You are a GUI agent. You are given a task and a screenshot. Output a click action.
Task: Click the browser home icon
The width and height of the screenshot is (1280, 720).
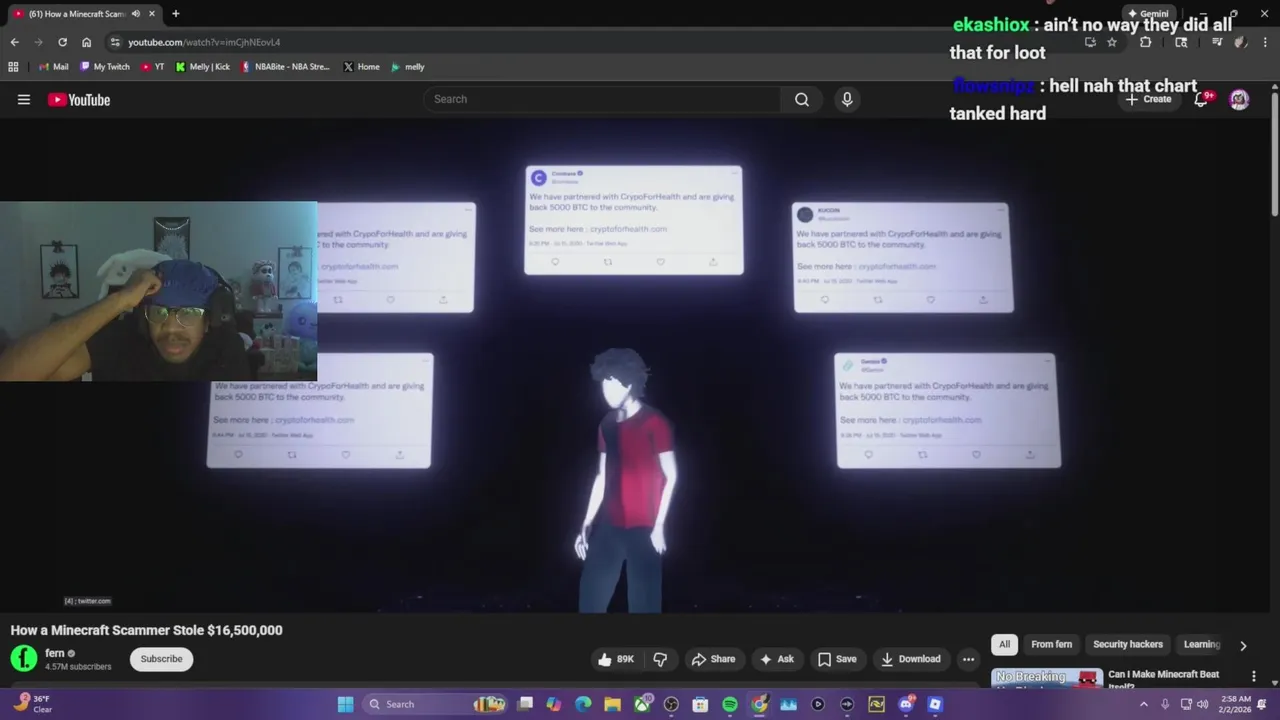87,42
